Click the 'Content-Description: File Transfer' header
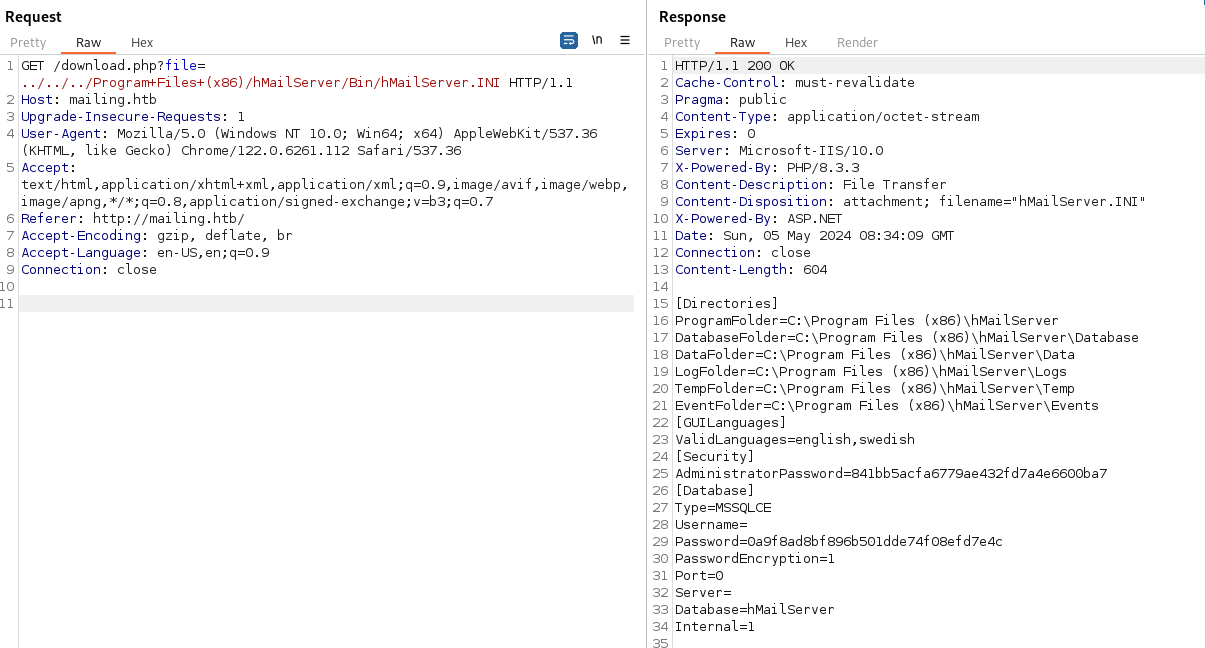 (x=811, y=184)
